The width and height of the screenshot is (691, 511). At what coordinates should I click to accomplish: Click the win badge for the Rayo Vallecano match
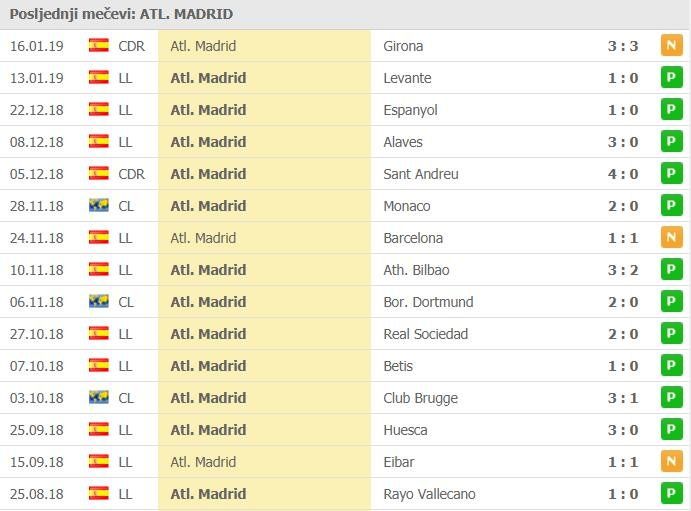(671, 494)
